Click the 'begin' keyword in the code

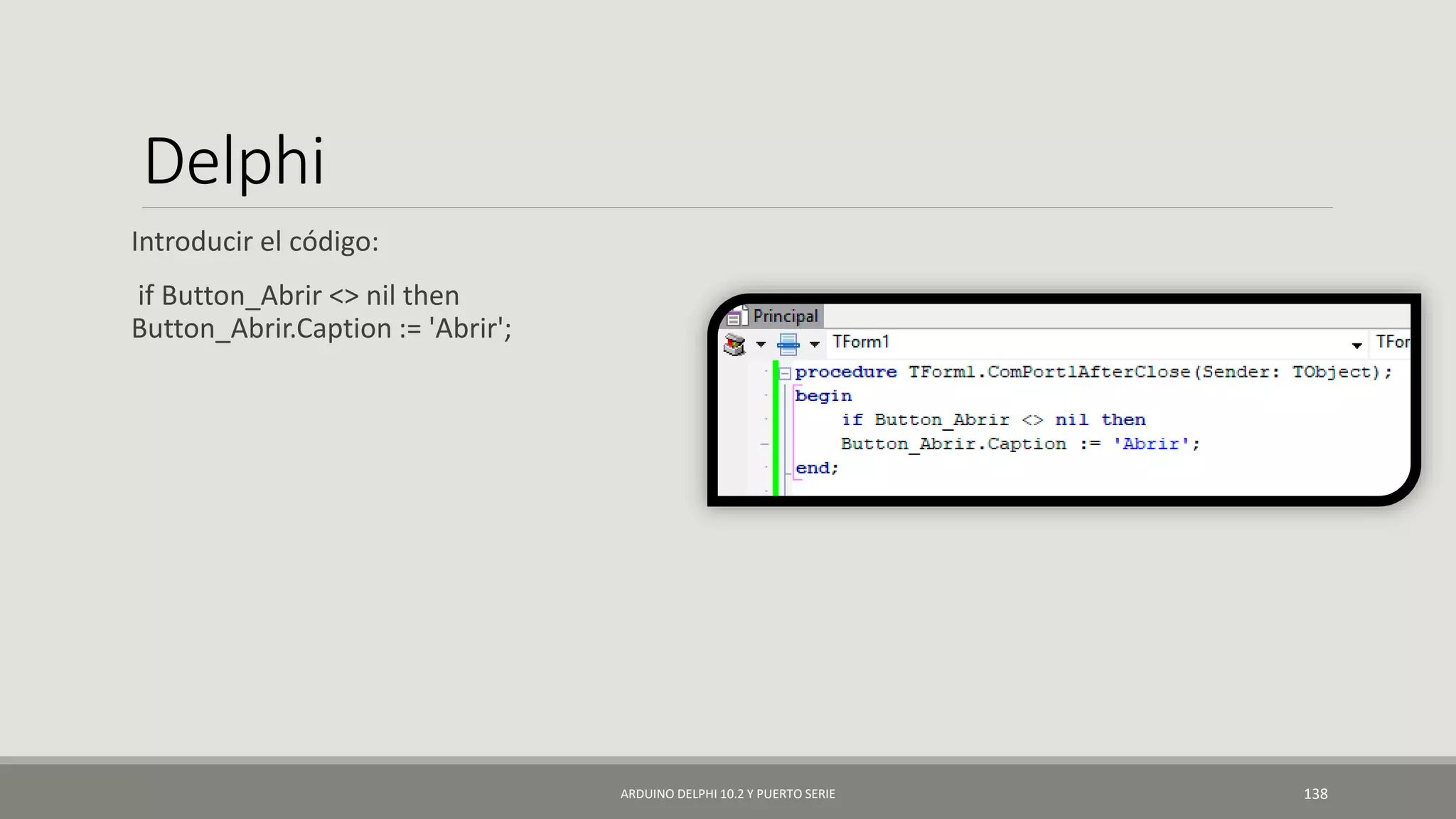823,396
